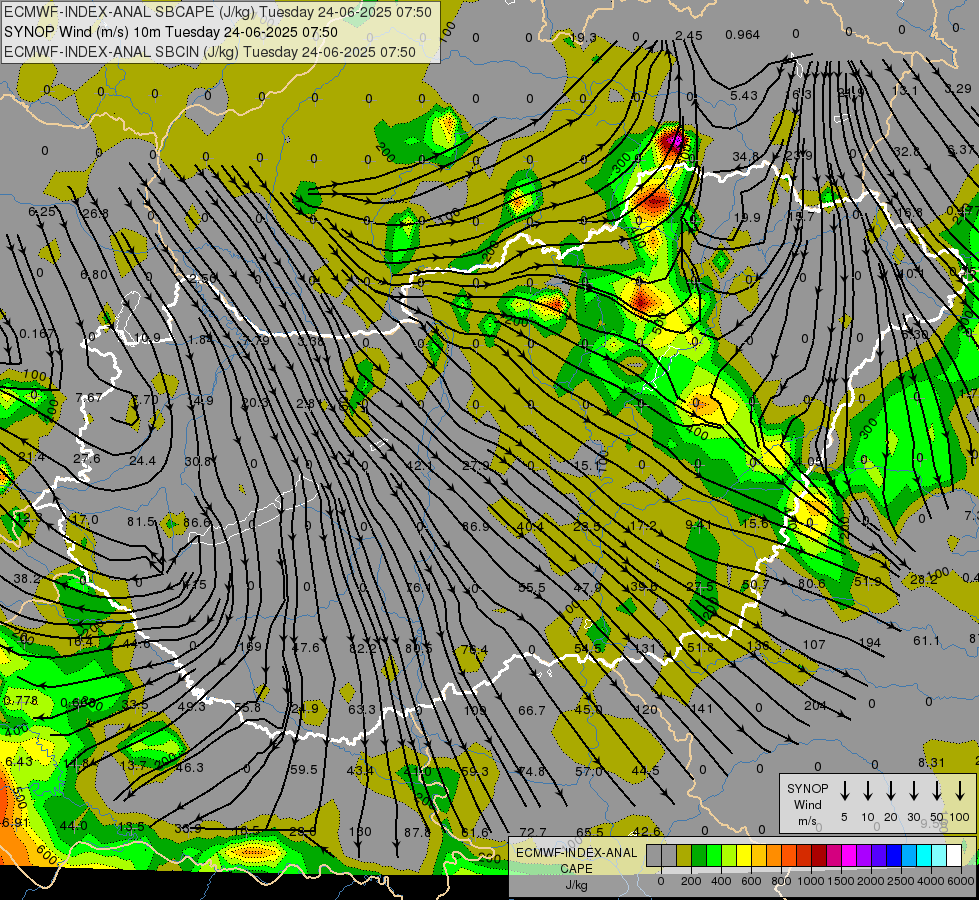The width and height of the screenshot is (979, 900).
Task: Click the map value 131
Action: 645,648
